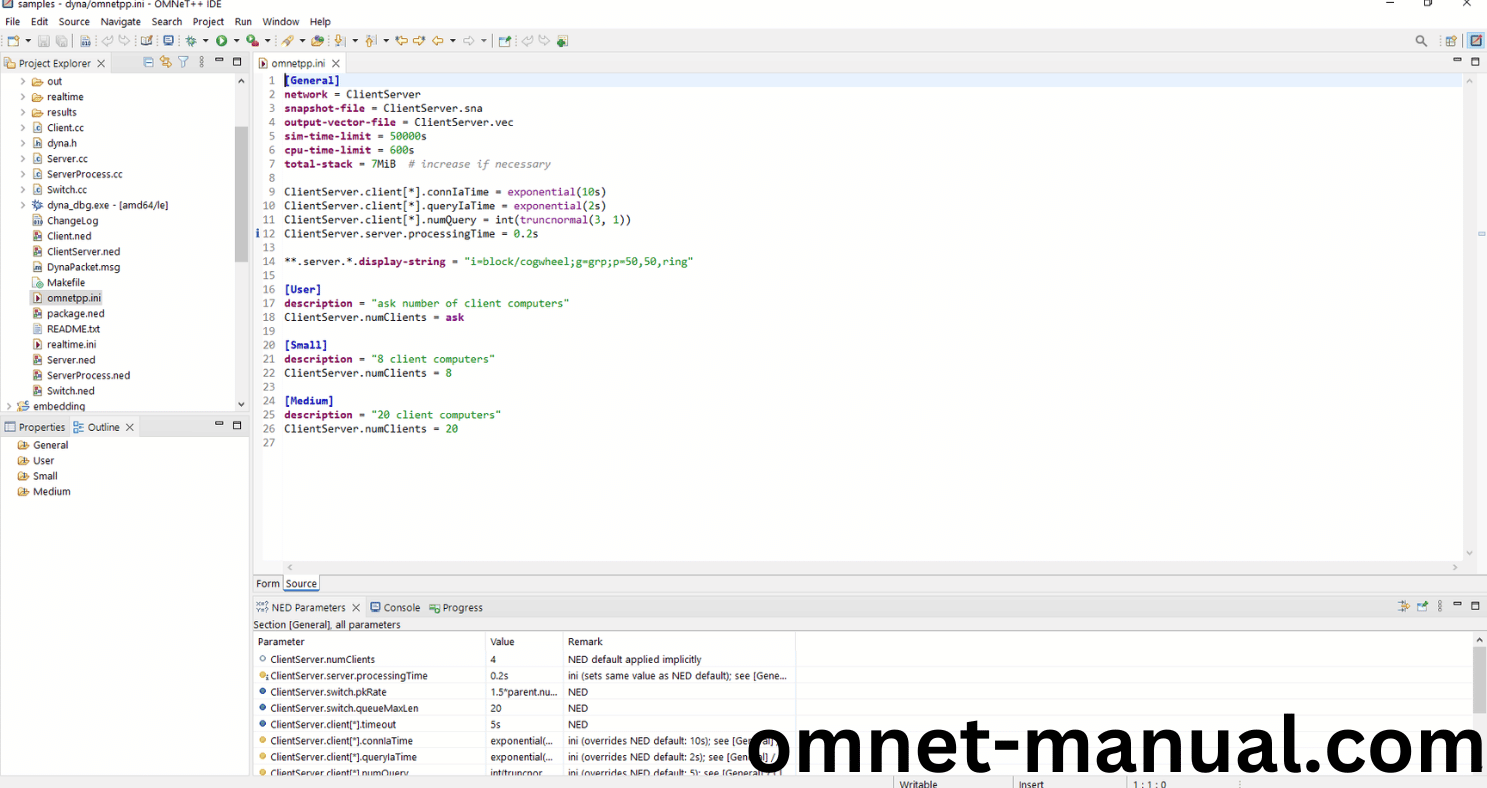Click the green Run button in the toolbar
The width and height of the screenshot is (1487, 788).
click(x=221, y=41)
